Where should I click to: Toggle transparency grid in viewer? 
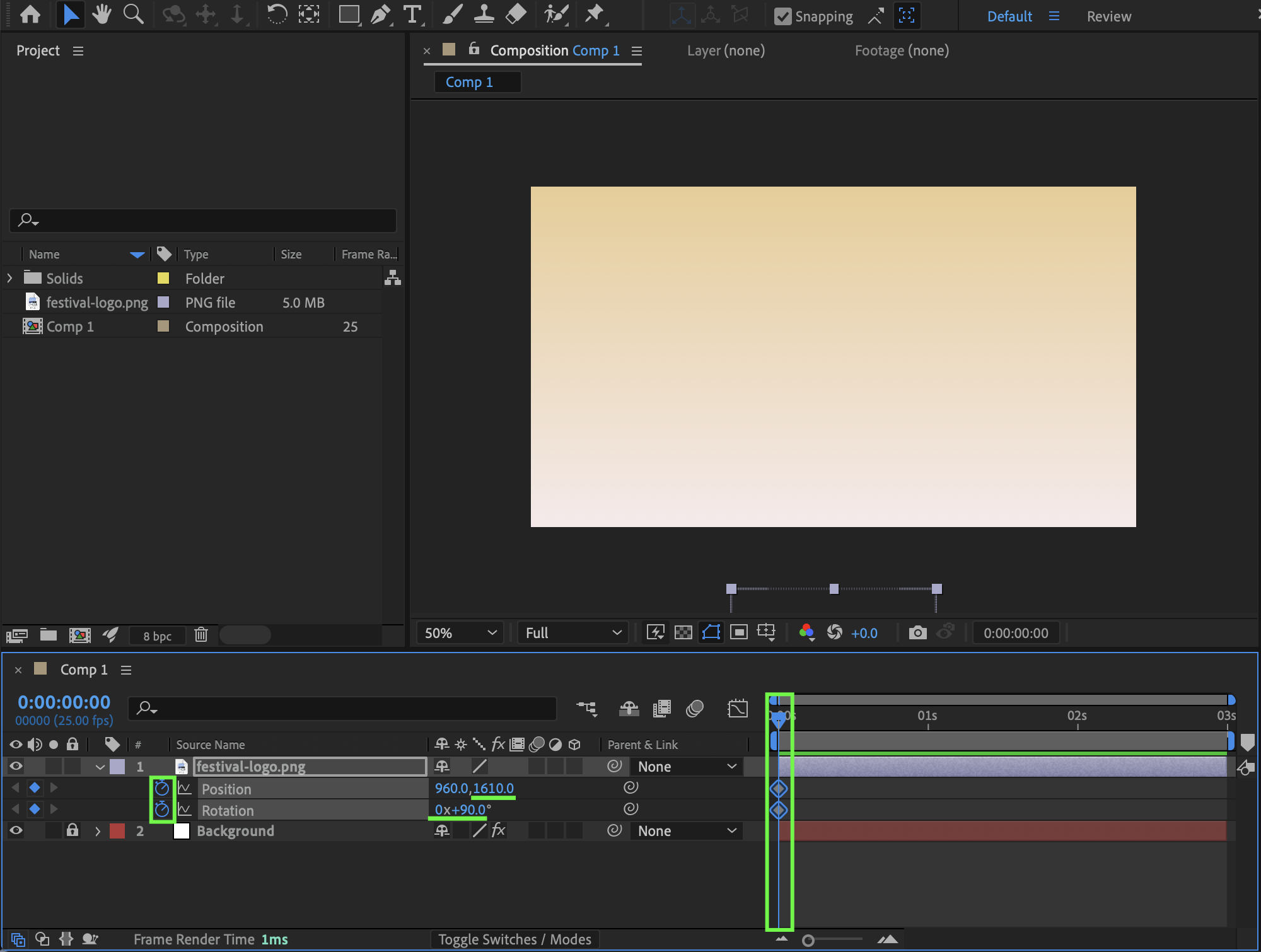pos(683,632)
